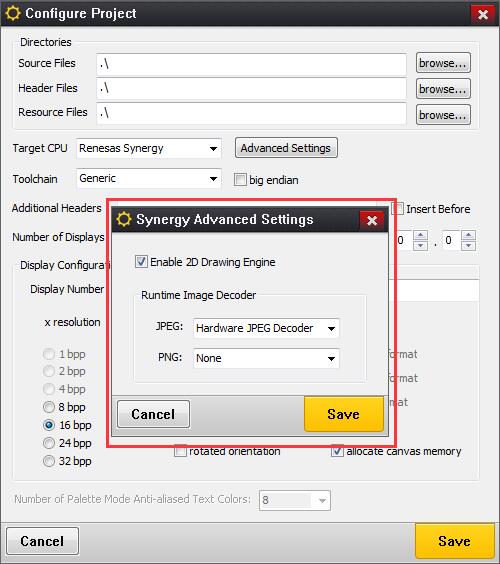Select the 8 bpp radio button
500x564 pixels.
click(x=49, y=407)
